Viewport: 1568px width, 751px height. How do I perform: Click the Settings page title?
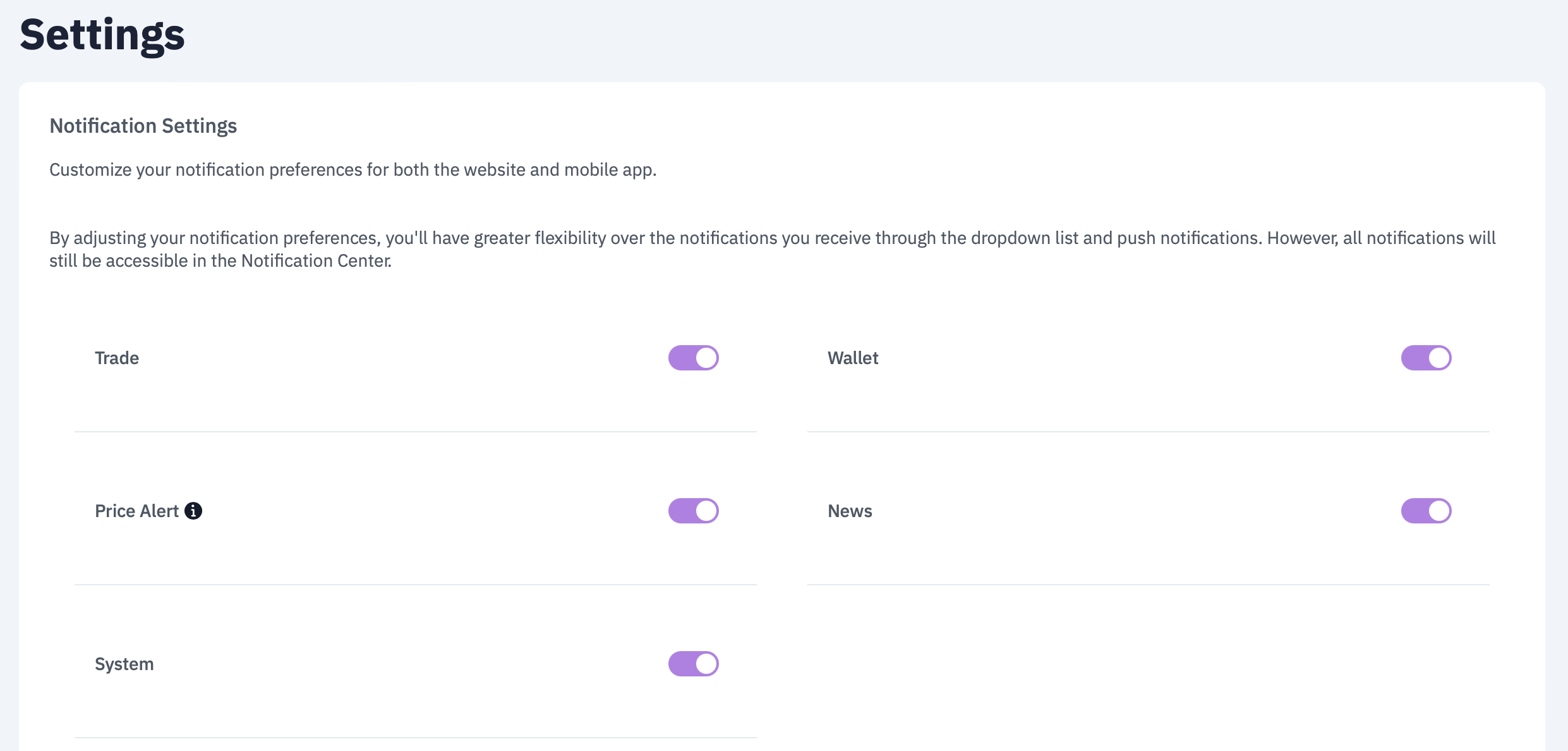point(102,35)
